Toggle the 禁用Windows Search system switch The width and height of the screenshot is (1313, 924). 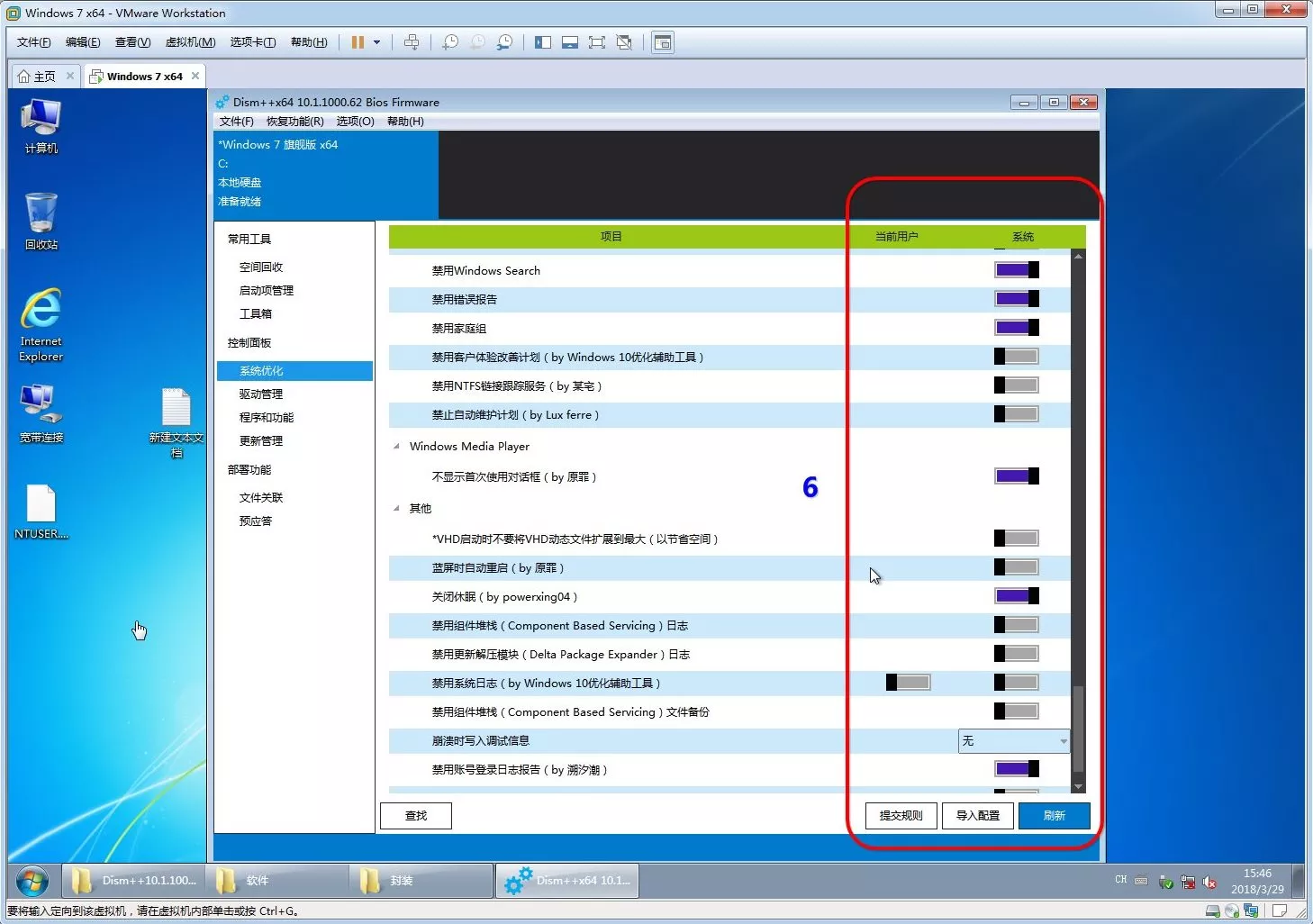tap(1016, 270)
